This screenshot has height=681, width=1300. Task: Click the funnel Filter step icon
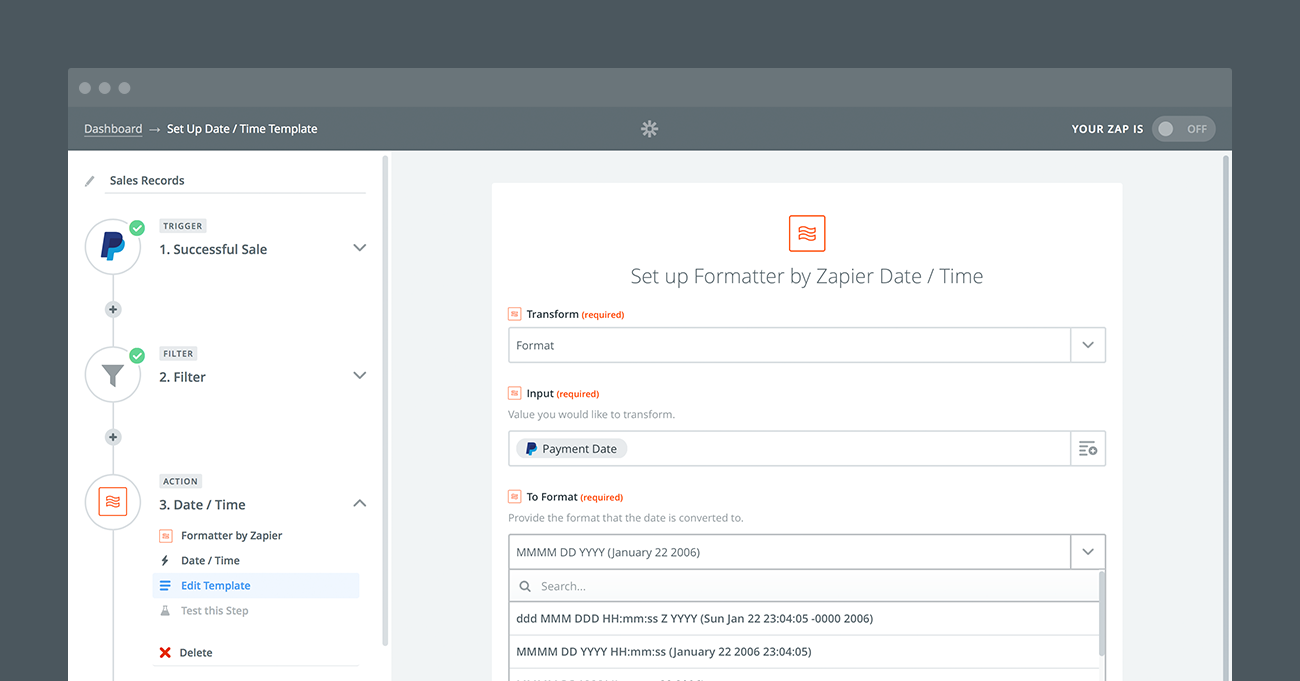click(113, 375)
